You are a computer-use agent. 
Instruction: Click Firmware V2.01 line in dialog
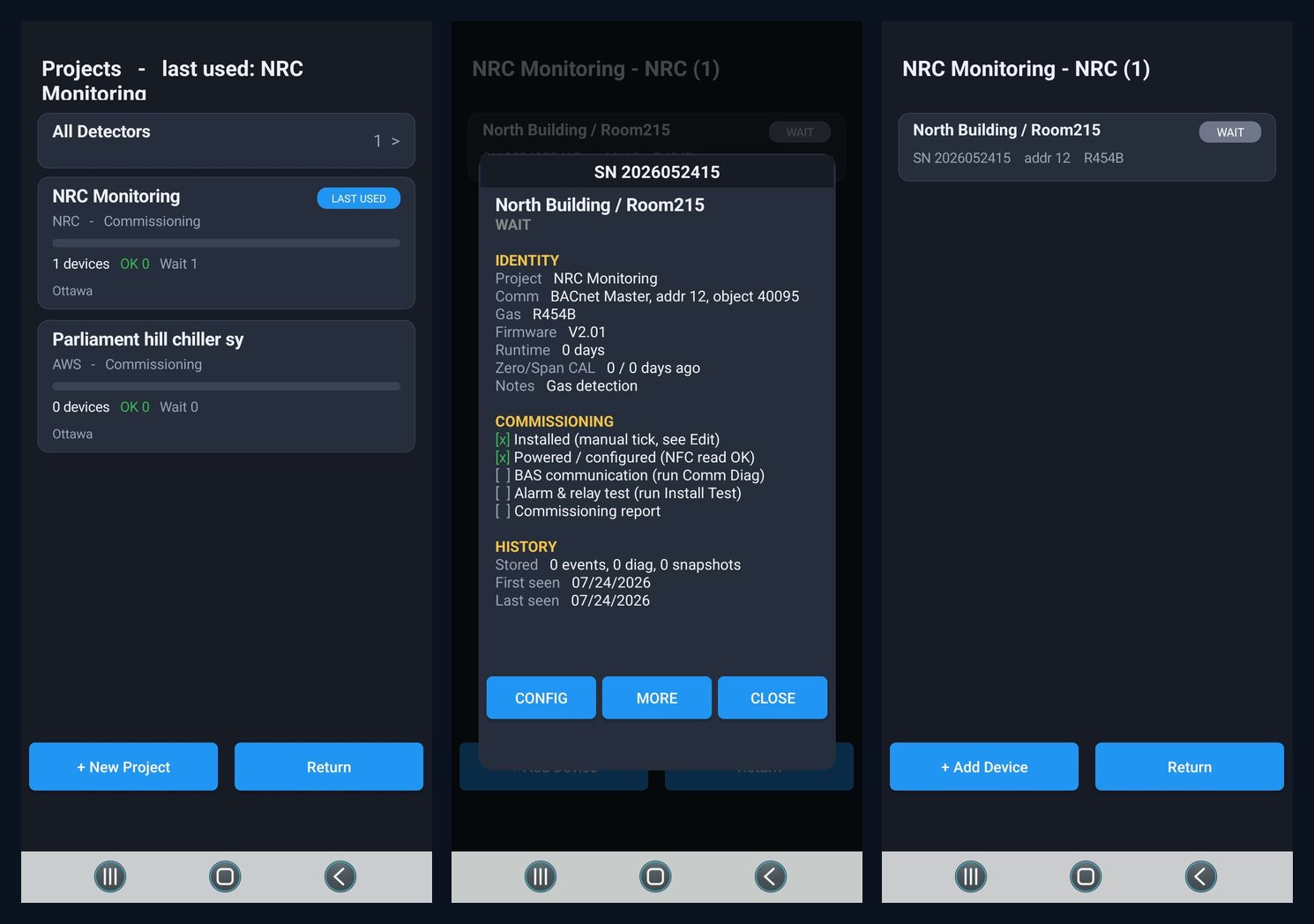[550, 332]
